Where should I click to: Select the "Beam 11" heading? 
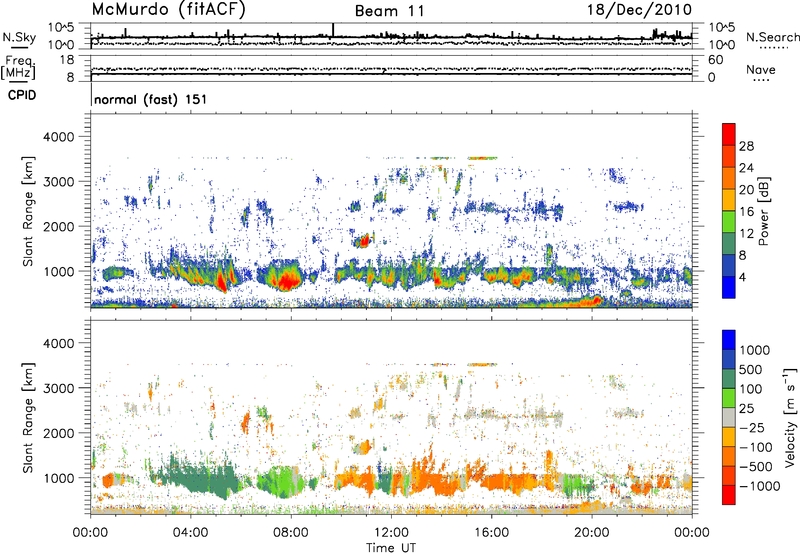pos(390,11)
